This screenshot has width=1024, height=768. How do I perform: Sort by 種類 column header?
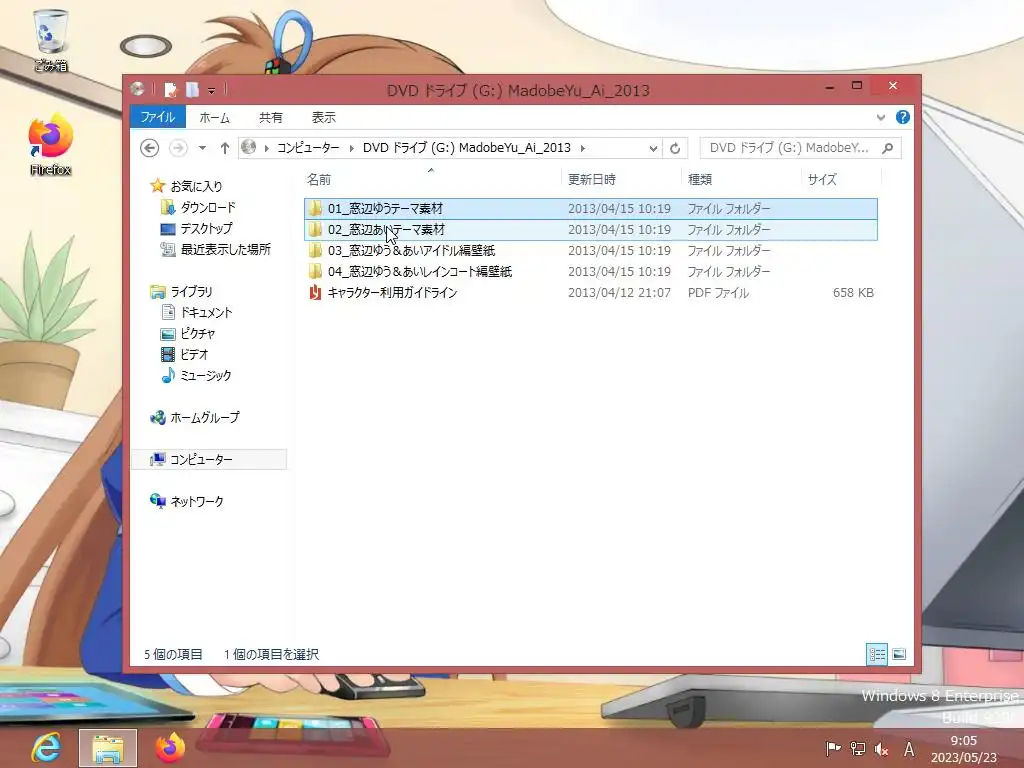tap(741, 179)
